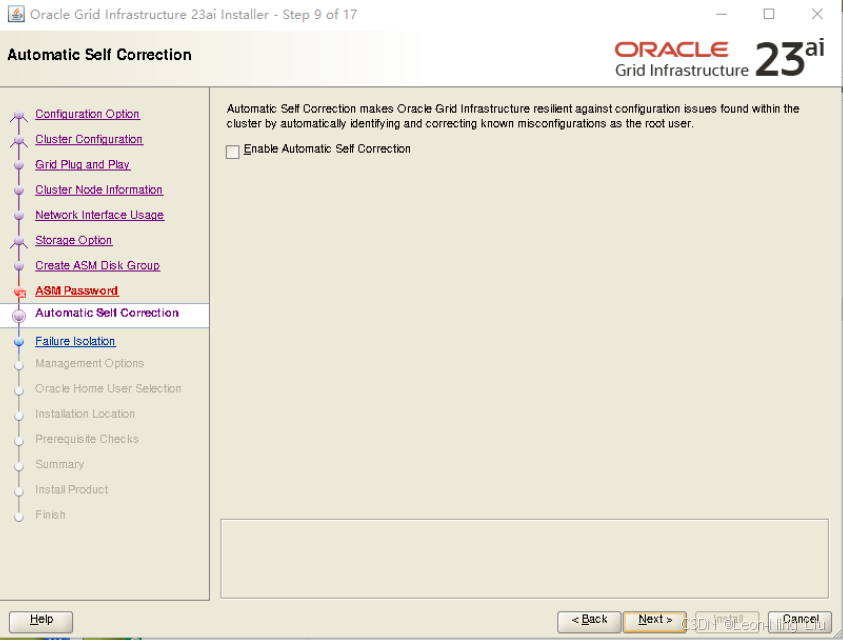Click the Failure Isolation blue step marker
This screenshot has width=843, height=640.
19,342
